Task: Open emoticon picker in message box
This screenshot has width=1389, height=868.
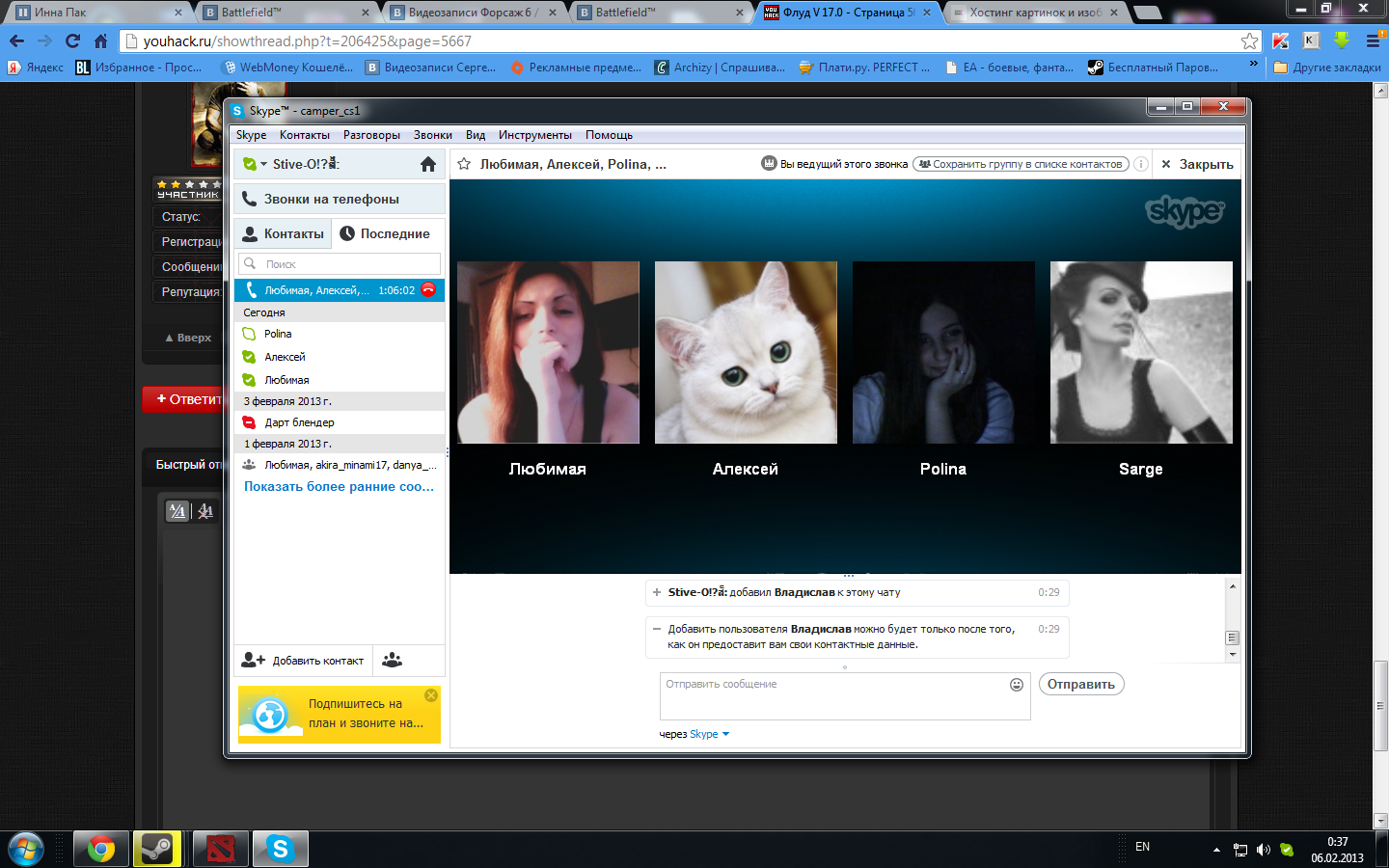Action: pyautogui.click(x=1016, y=685)
